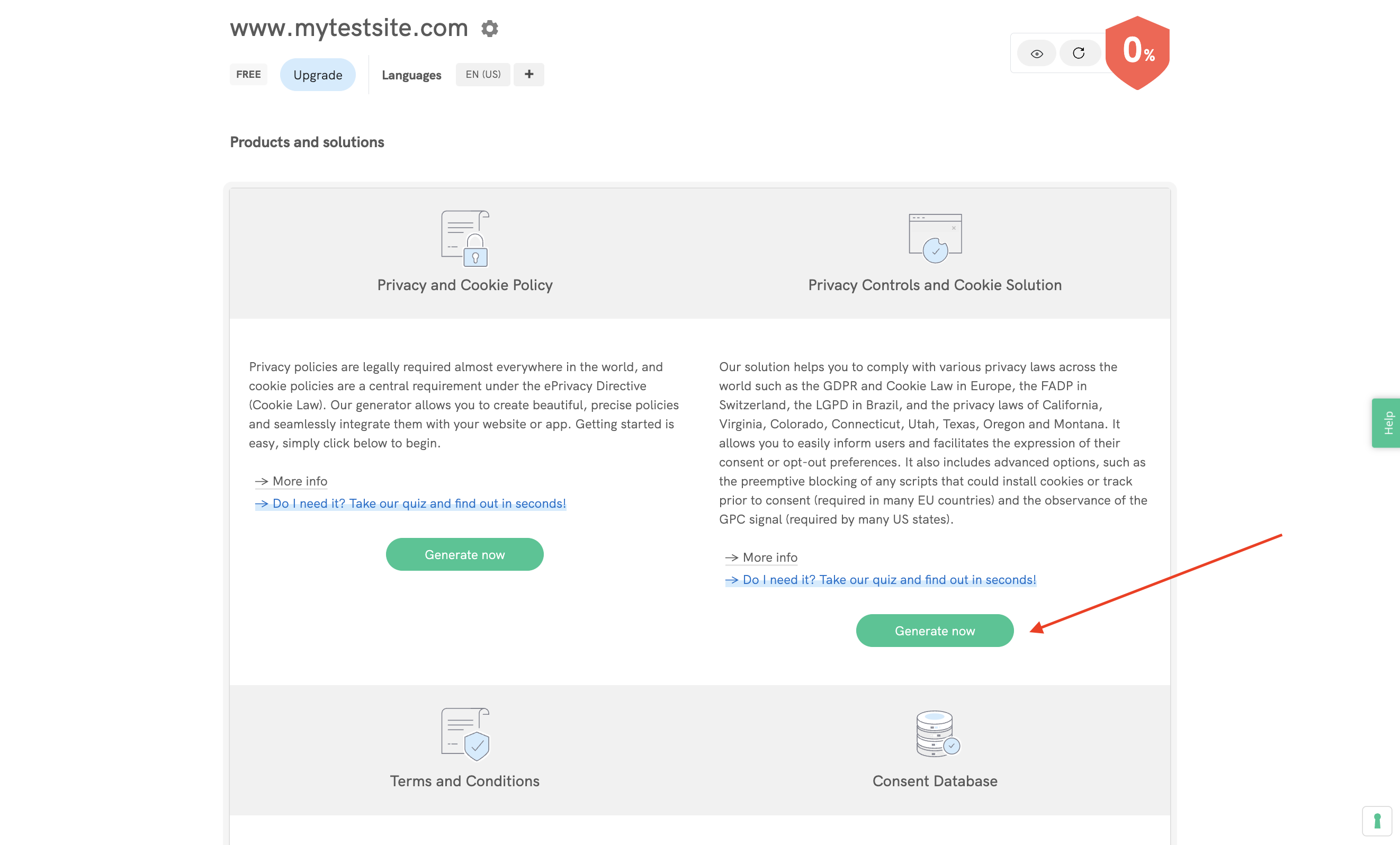Click the Privacy and Cookie Policy document icon

pyautogui.click(x=464, y=239)
